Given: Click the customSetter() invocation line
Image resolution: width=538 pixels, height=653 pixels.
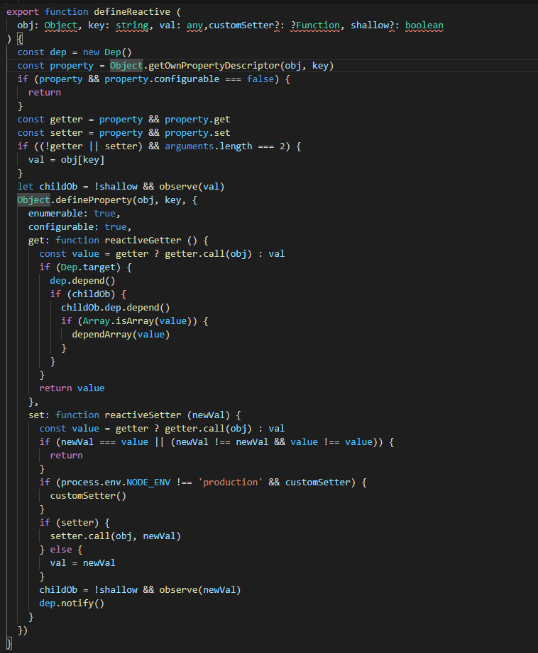Looking at the screenshot, I should 88,496.
